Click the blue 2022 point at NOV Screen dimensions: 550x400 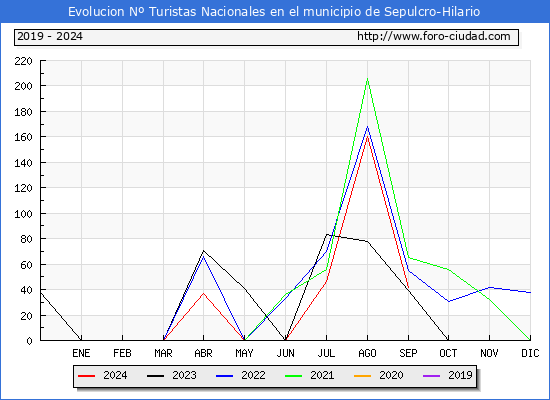click(x=489, y=287)
